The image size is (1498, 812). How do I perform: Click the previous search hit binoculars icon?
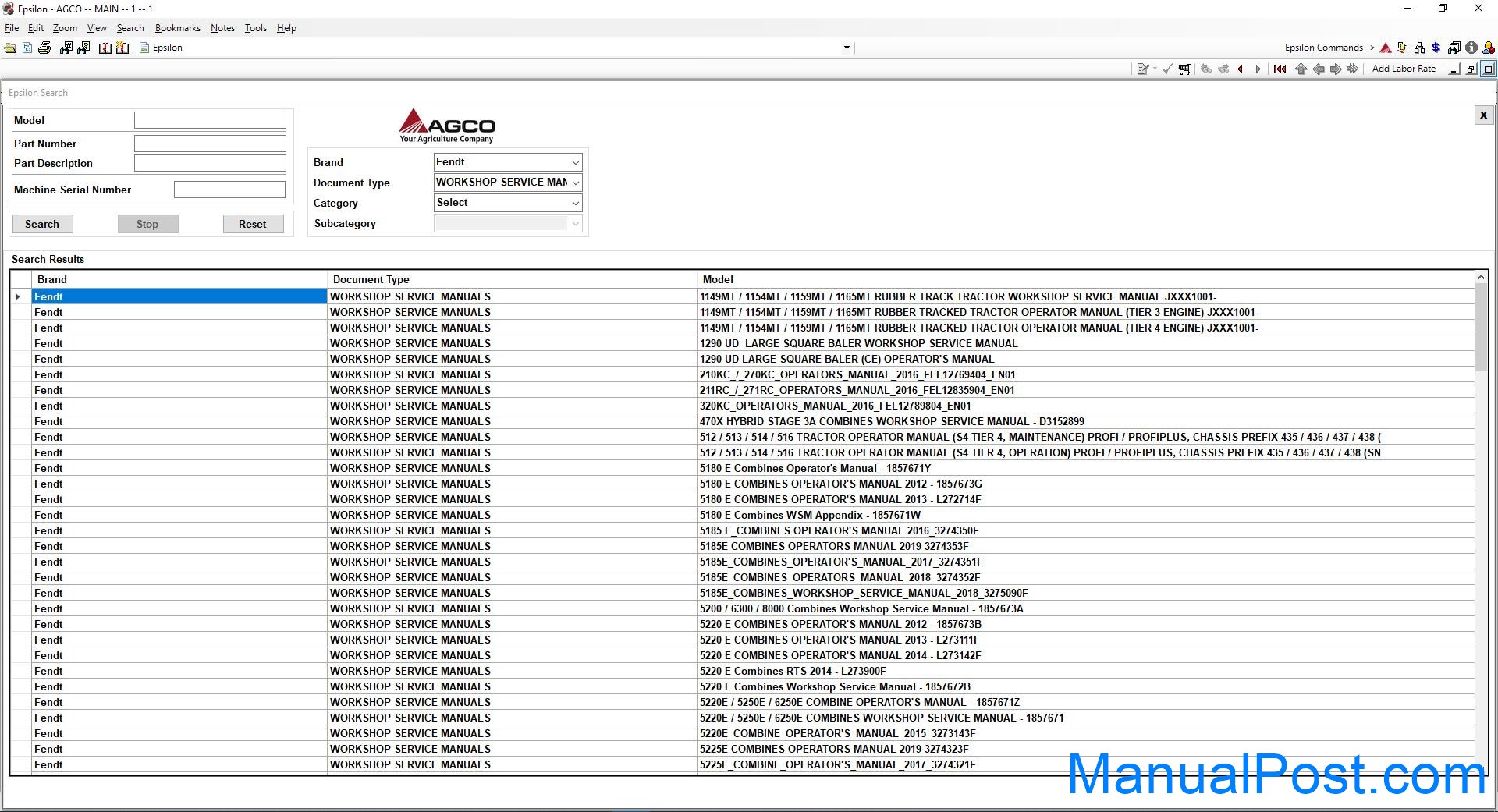tap(1206, 69)
